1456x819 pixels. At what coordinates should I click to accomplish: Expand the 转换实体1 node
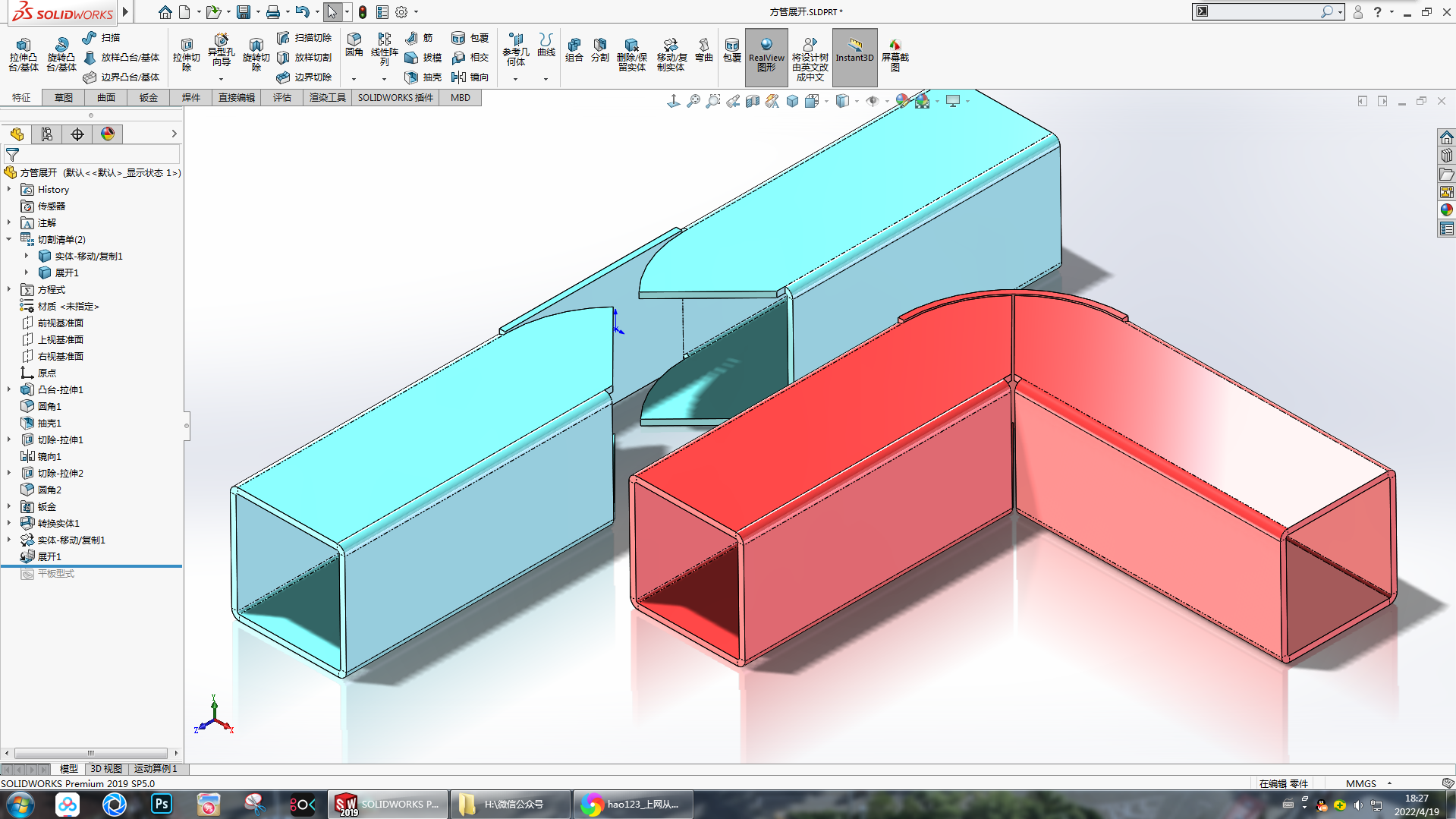(x=9, y=524)
